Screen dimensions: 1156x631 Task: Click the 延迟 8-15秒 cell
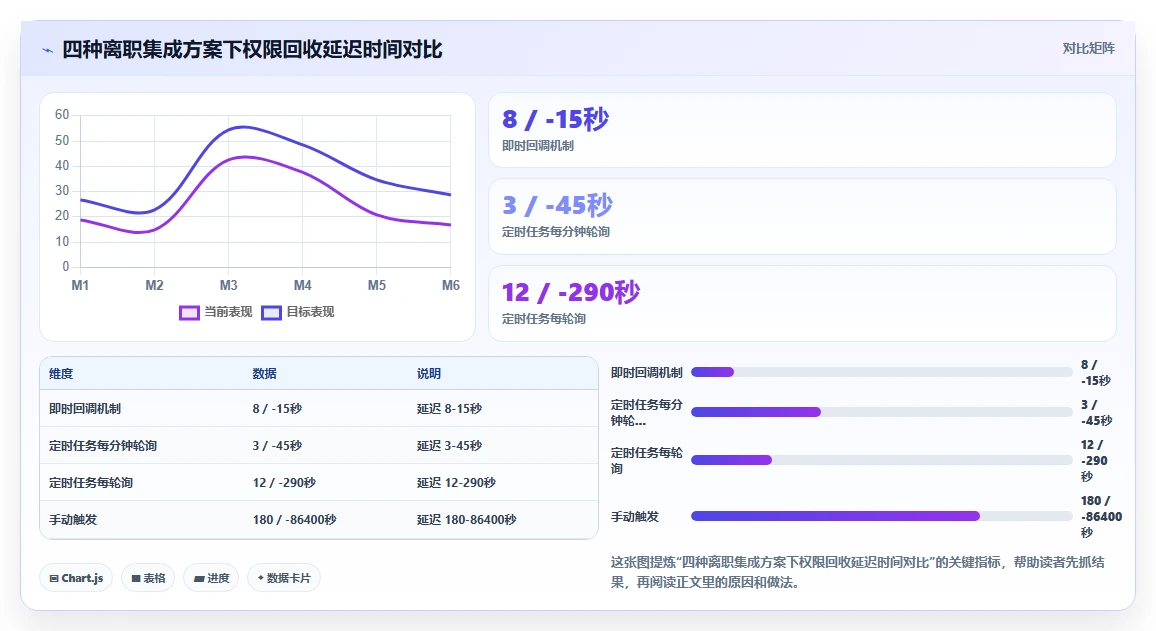tap(449, 408)
